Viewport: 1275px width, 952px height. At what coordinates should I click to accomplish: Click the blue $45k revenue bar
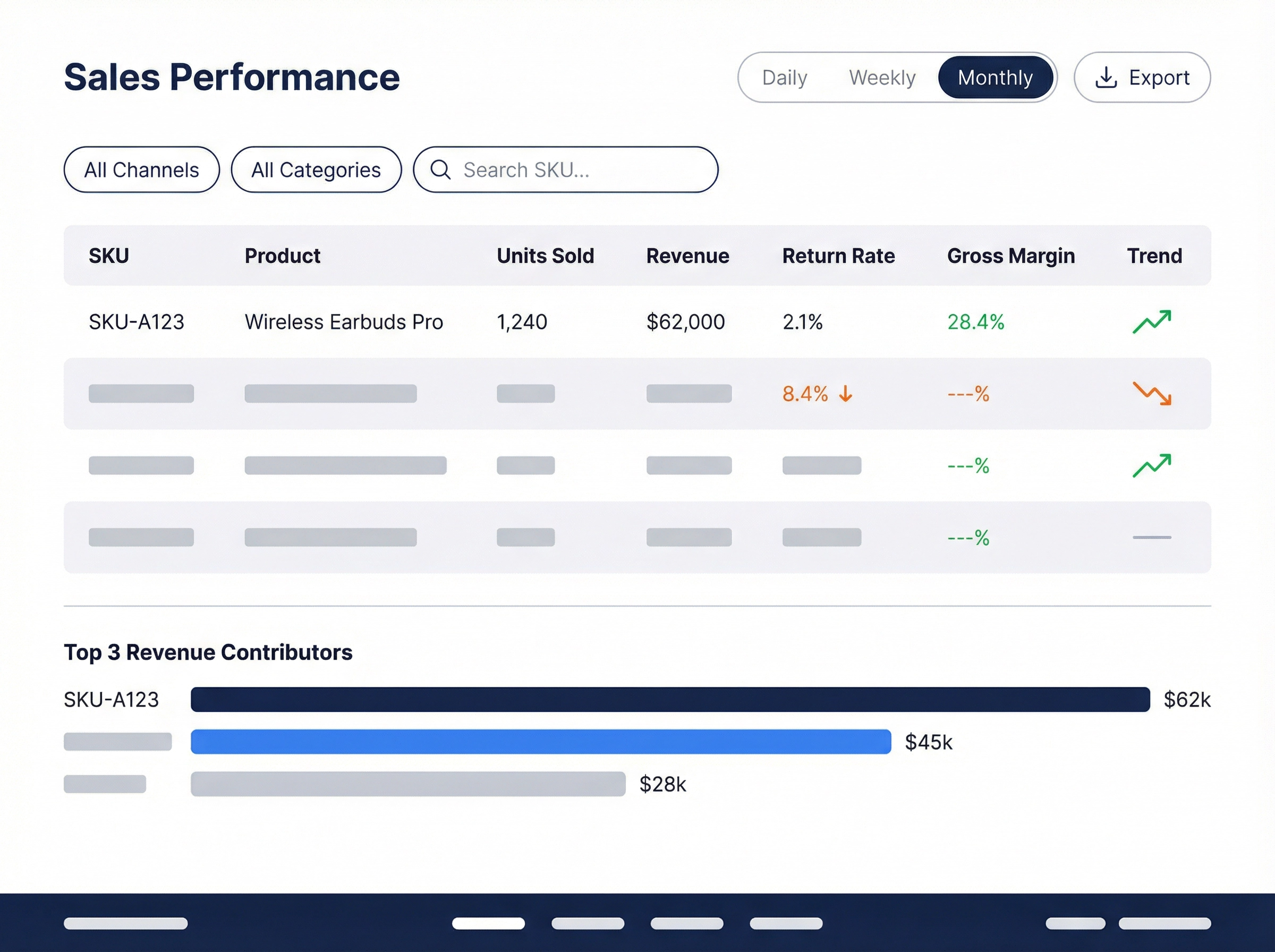coord(541,742)
